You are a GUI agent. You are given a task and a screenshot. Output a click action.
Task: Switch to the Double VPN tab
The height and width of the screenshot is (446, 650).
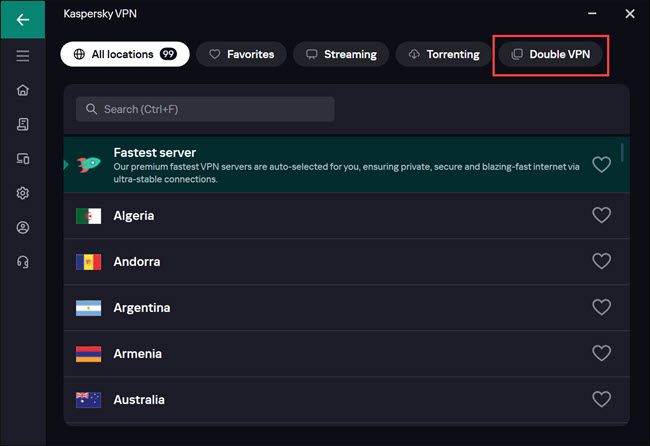551,54
